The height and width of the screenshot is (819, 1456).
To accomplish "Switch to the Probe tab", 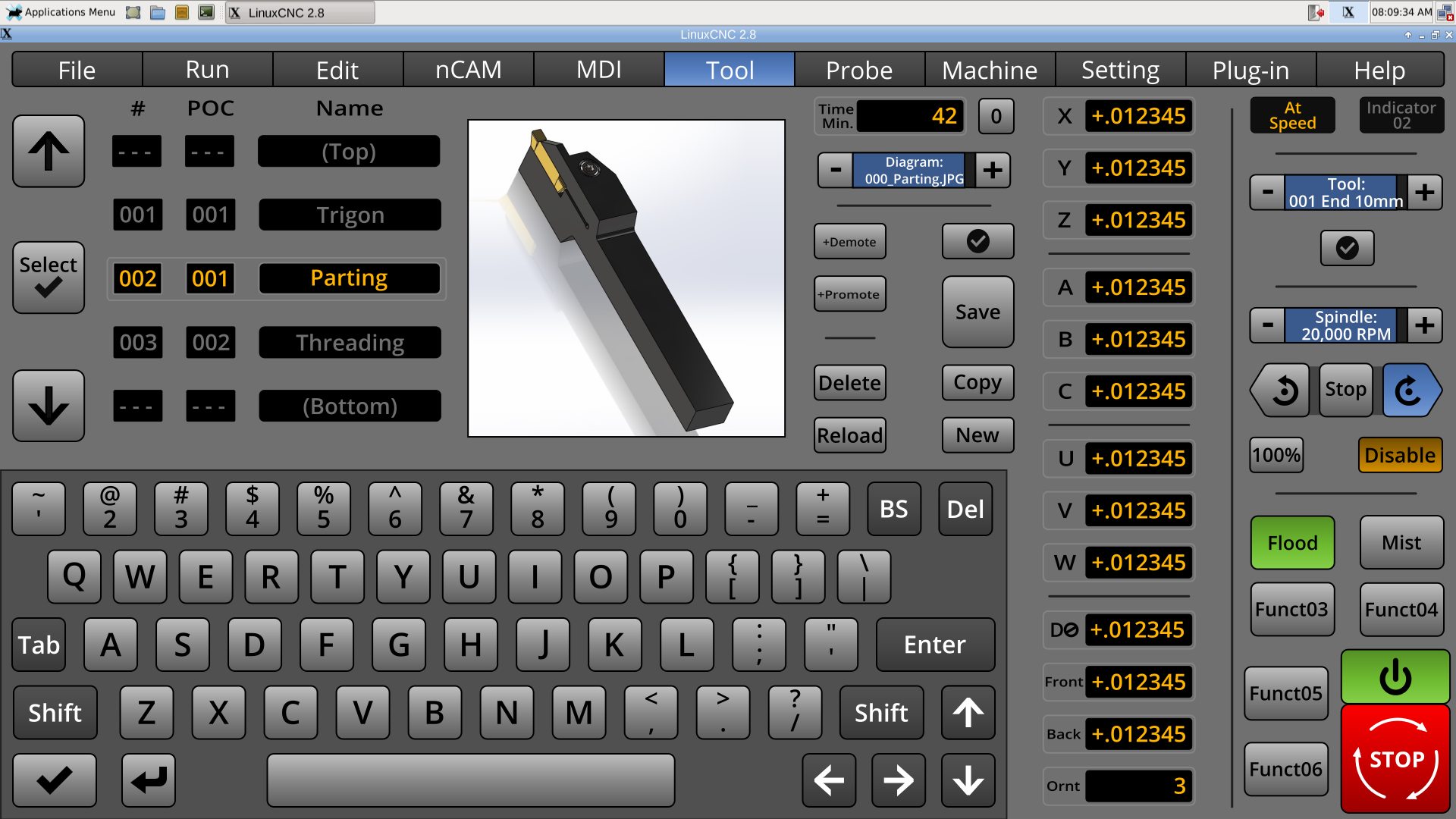I will pos(860,70).
